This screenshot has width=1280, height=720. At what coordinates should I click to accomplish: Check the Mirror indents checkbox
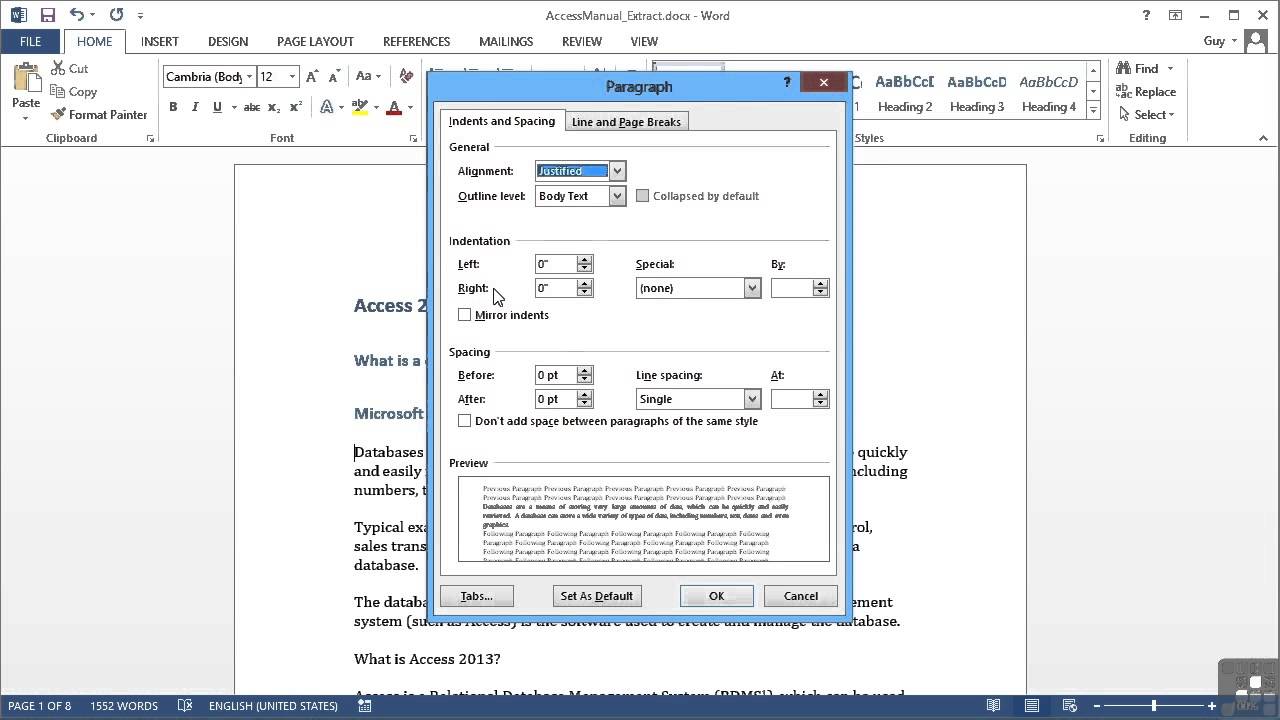click(x=464, y=315)
